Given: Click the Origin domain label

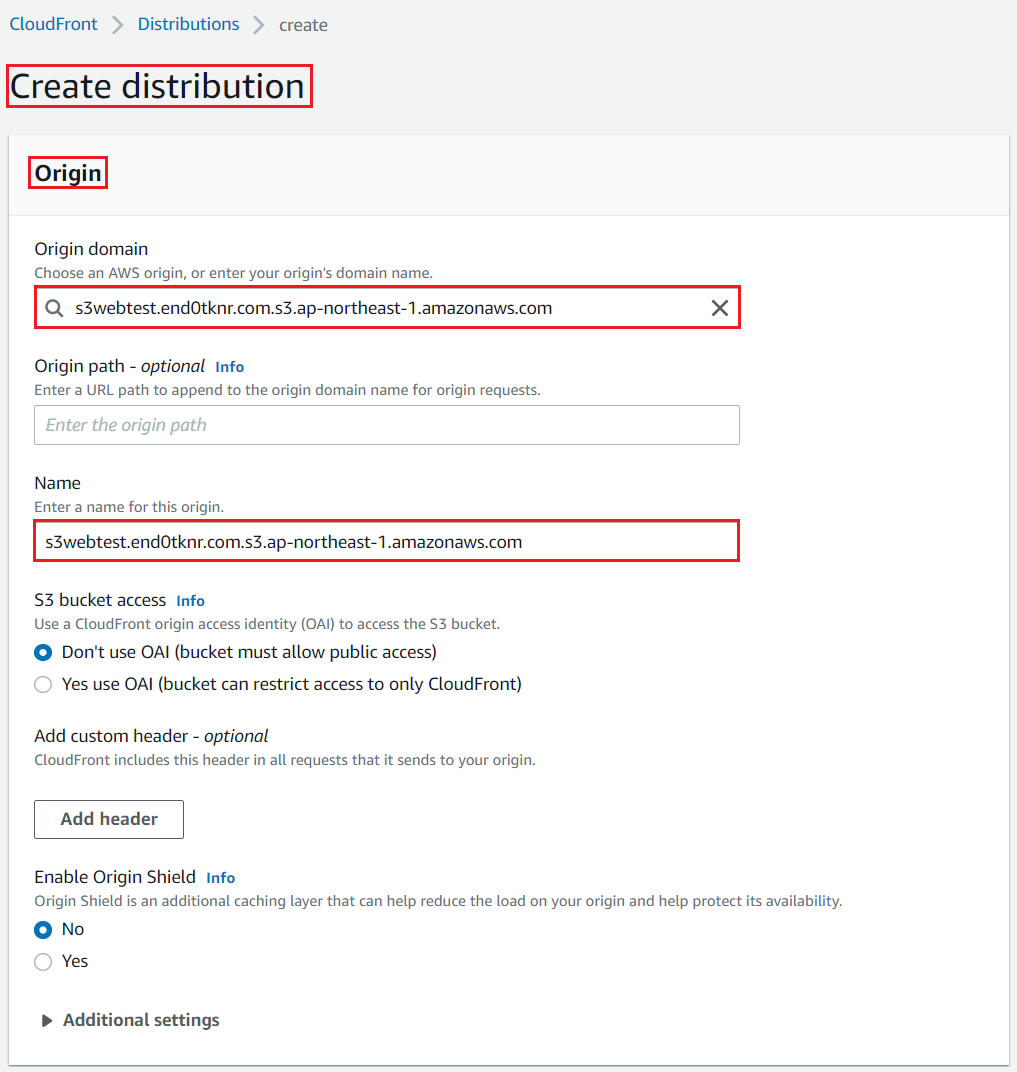Looking at the screenshot, I should [92, 249].
